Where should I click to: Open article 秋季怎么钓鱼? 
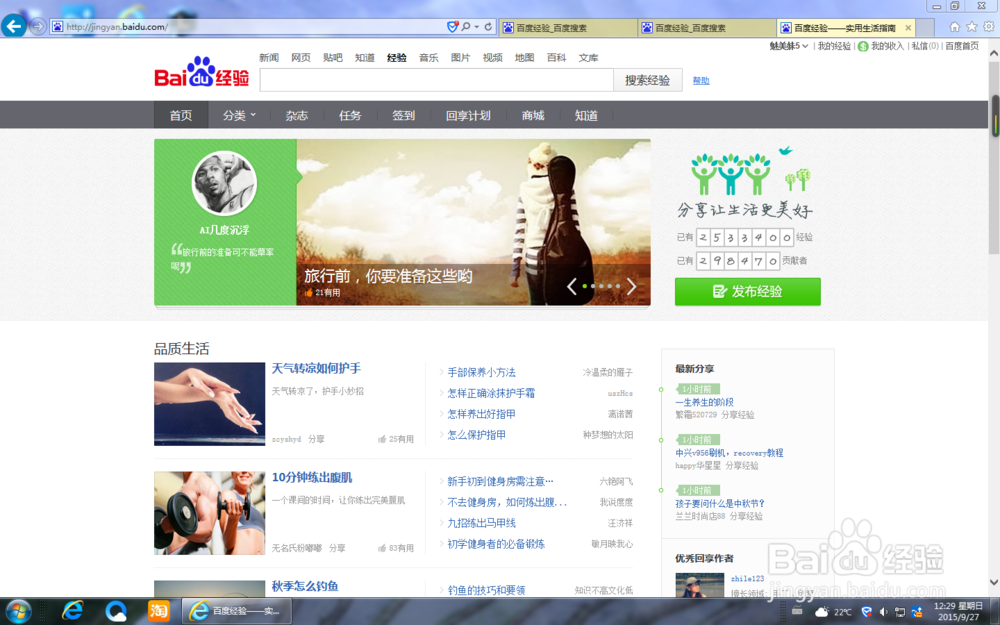click(305, 585)
